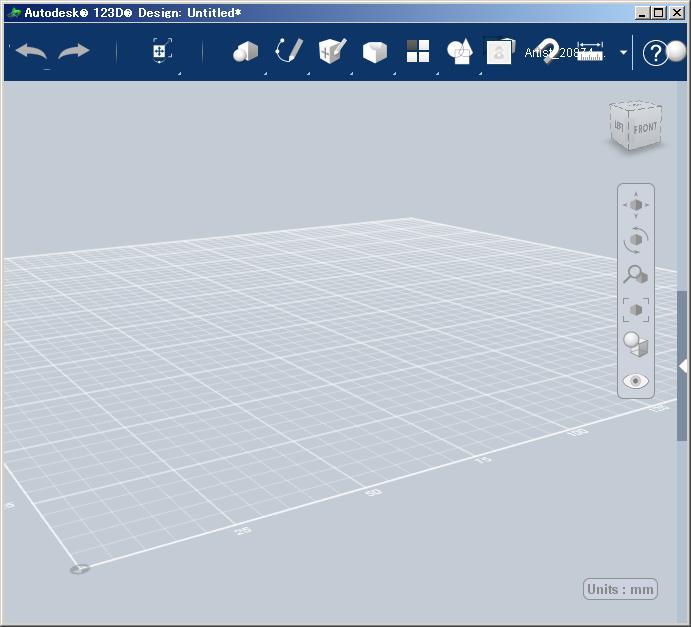This screenshot has height=627, width=691.
Task: Select the Combine shapes tool
Action: pos(460,52)
